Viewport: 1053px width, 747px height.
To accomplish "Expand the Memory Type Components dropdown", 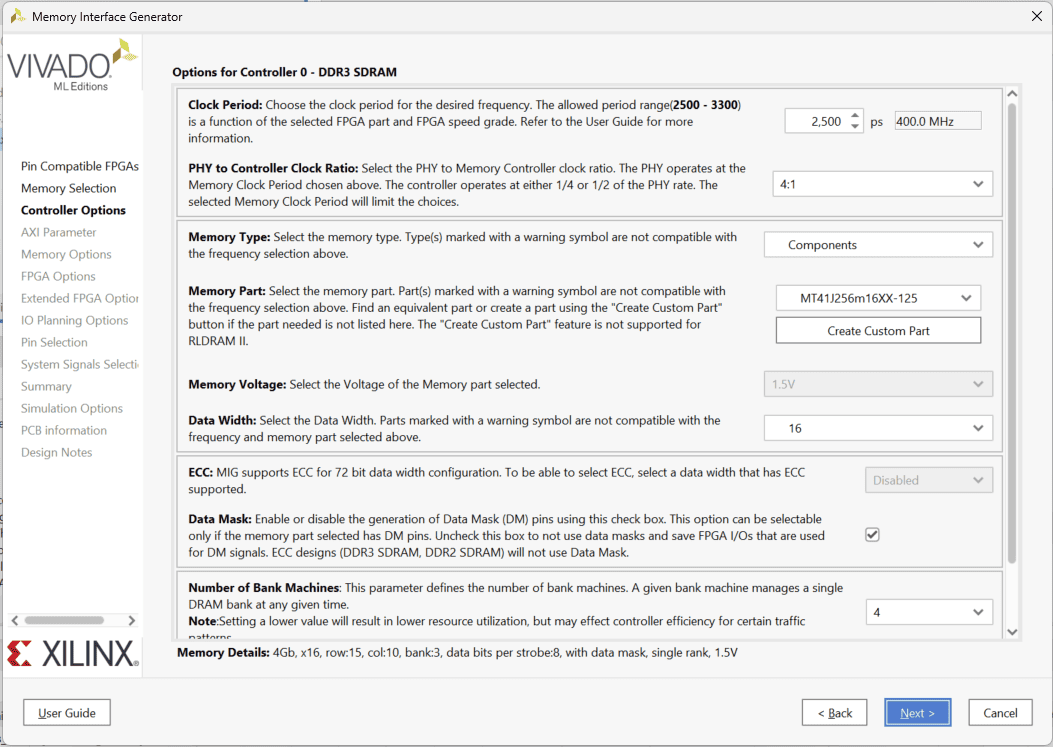I will pyautogui.click(x=878, y=245).
